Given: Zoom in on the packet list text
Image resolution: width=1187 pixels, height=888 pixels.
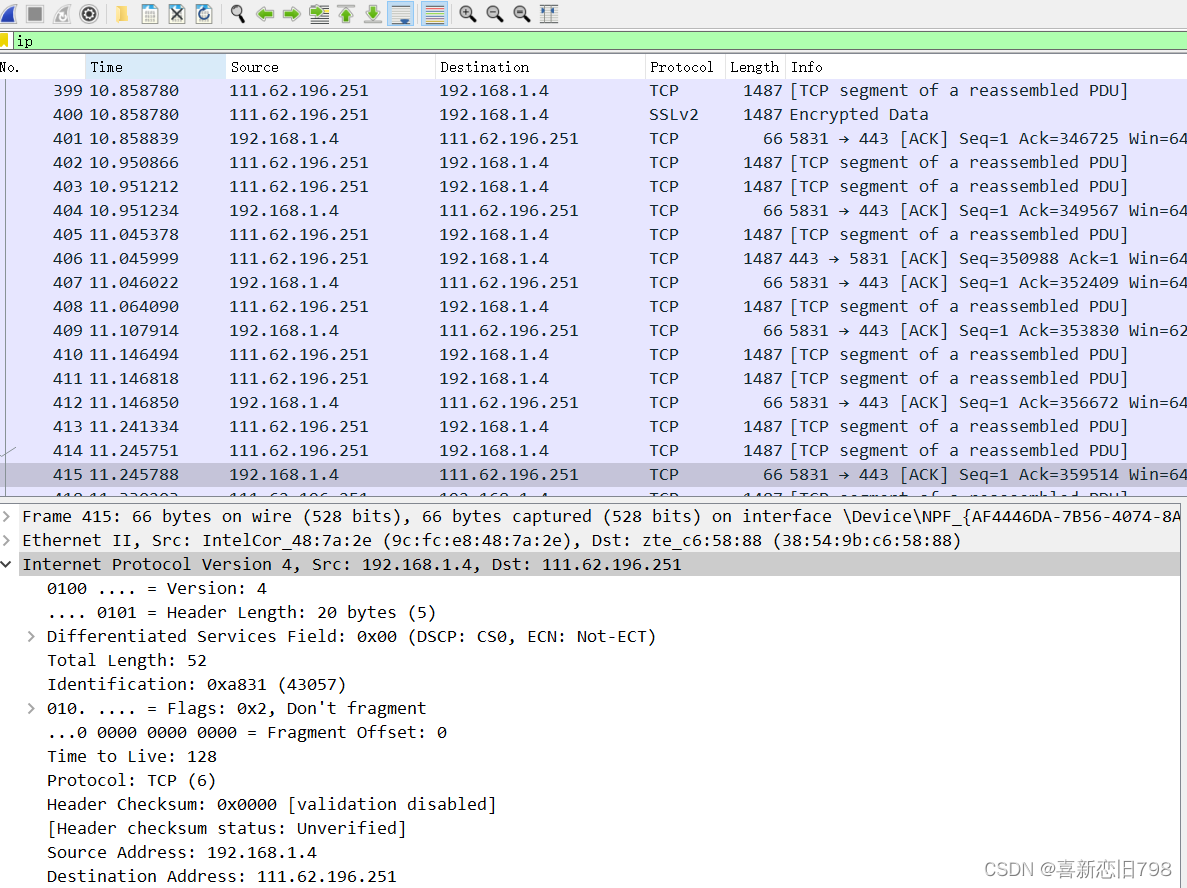Looking at the screenshot, I should (466, 14).
